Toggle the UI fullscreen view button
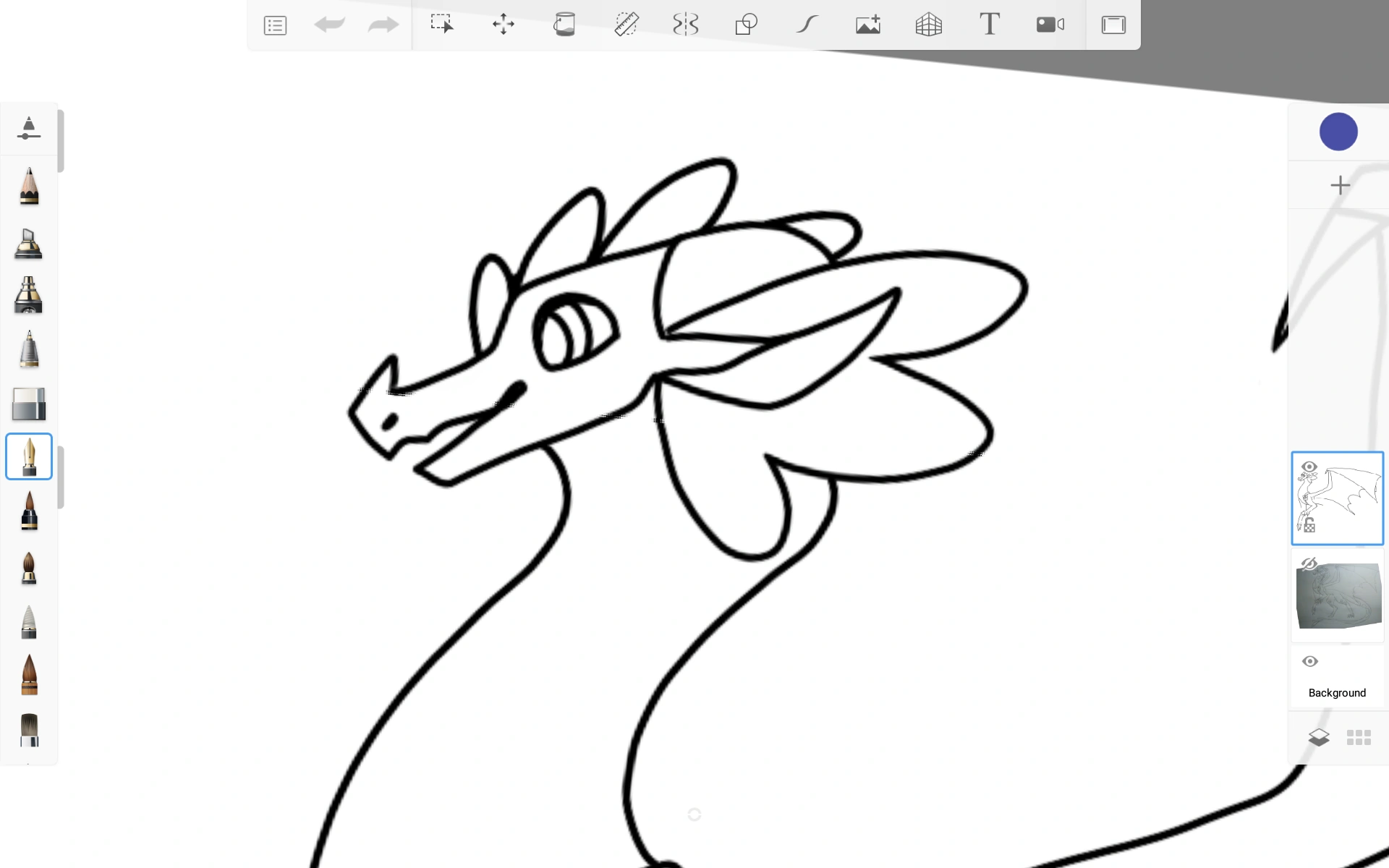Viewport: 1389px width, 868px height. 1113,25
